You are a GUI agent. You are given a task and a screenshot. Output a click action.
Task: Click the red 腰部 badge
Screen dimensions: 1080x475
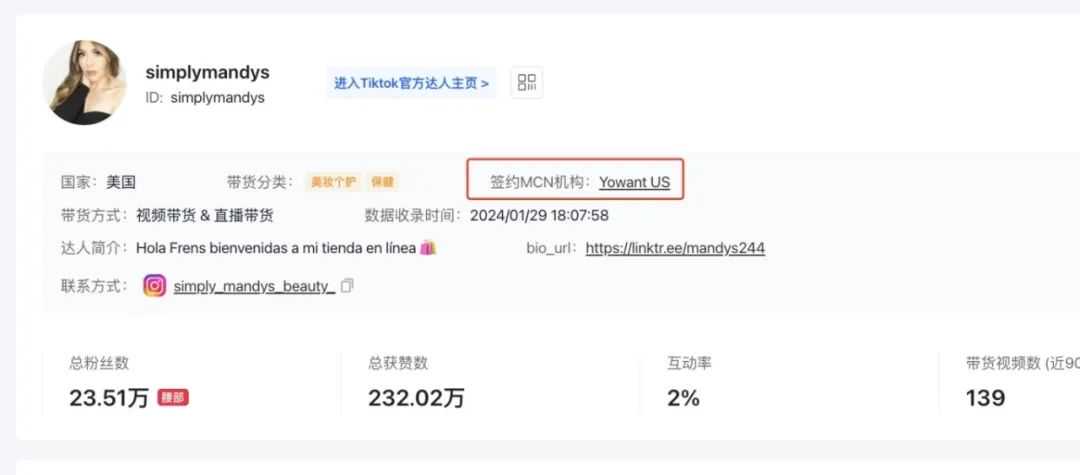[173, 398]
